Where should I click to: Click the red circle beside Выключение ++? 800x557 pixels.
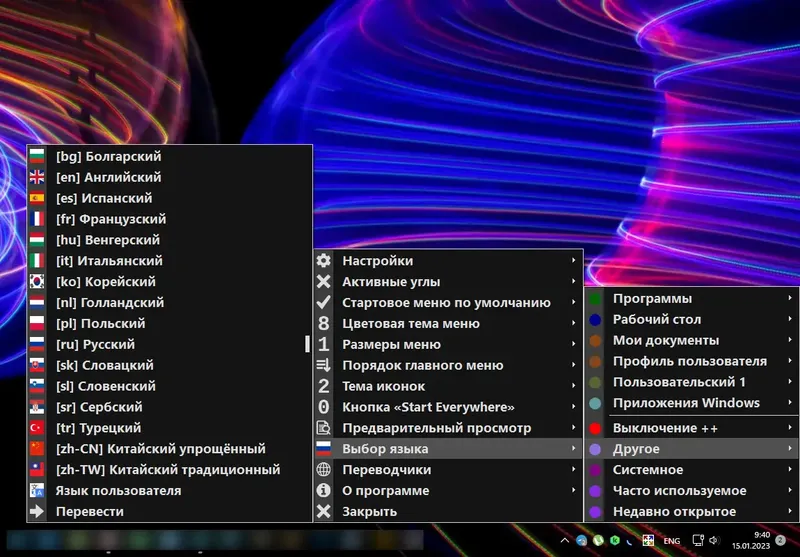tap(595, 428)
